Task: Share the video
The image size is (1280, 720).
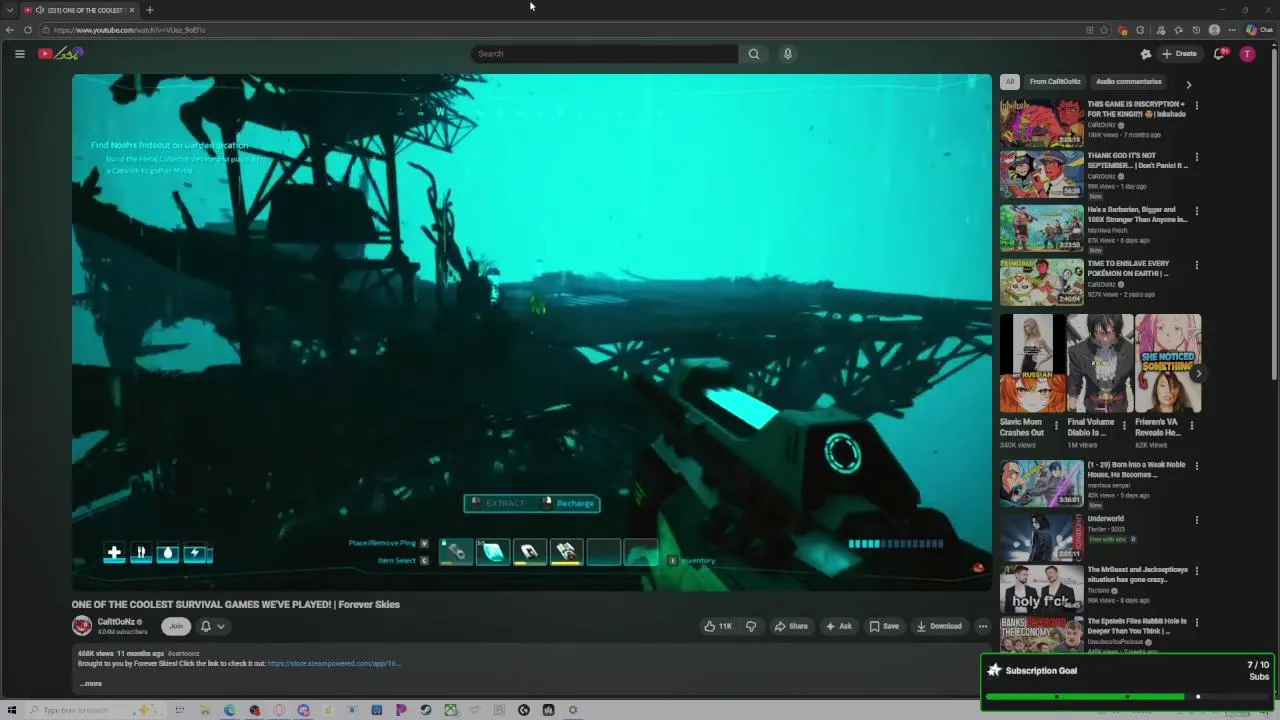Action: click(791, 626)
